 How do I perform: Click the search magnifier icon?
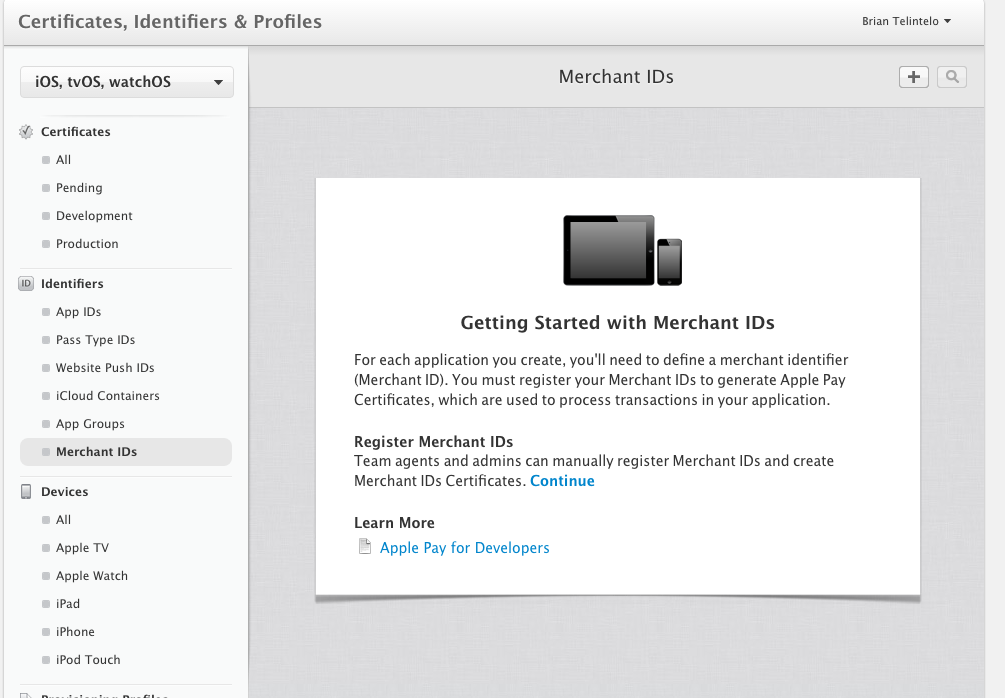952,77
